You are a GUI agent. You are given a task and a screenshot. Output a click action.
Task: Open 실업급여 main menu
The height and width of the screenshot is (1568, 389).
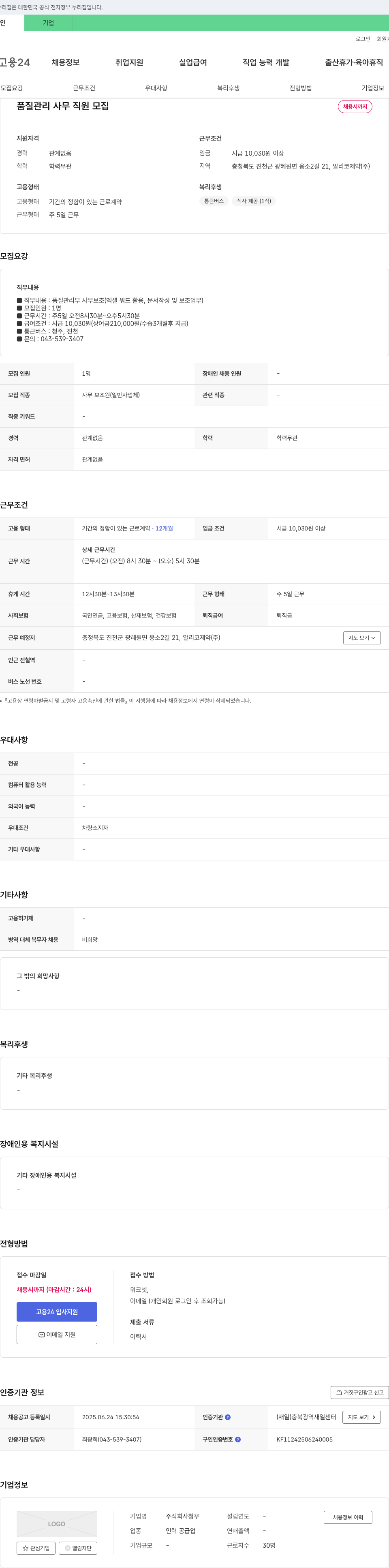pos(193,62)
